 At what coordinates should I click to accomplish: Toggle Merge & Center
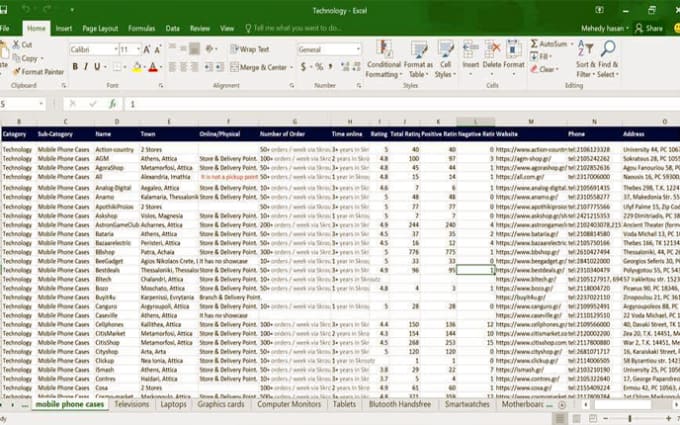[260, 67]
